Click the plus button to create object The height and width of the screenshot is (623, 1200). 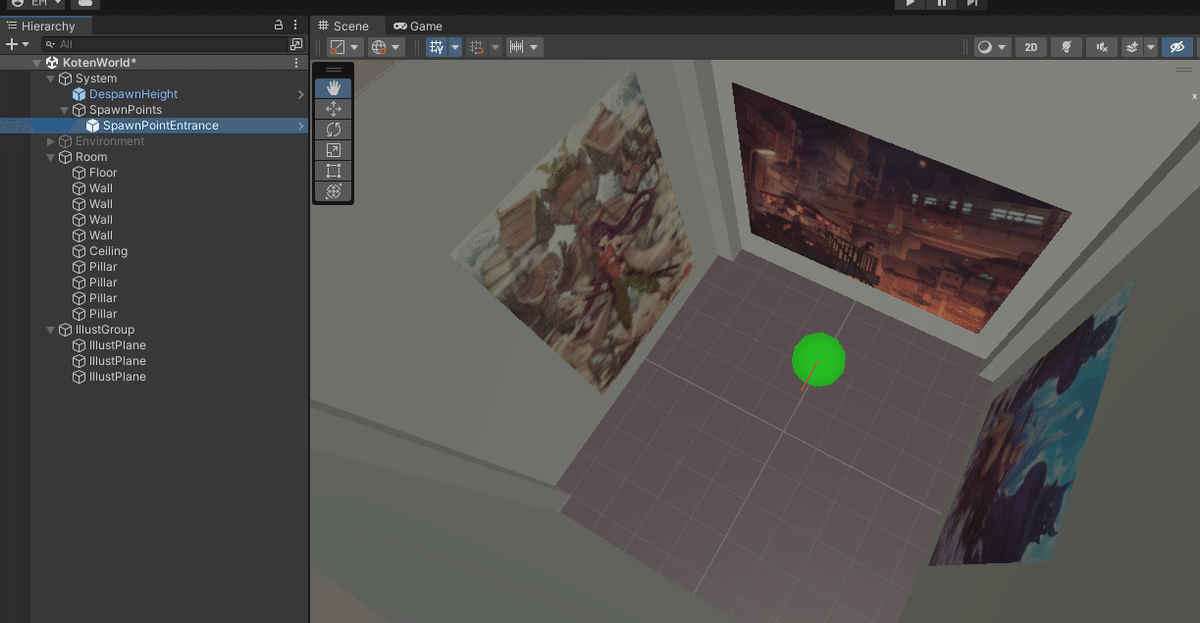[11, 44]
